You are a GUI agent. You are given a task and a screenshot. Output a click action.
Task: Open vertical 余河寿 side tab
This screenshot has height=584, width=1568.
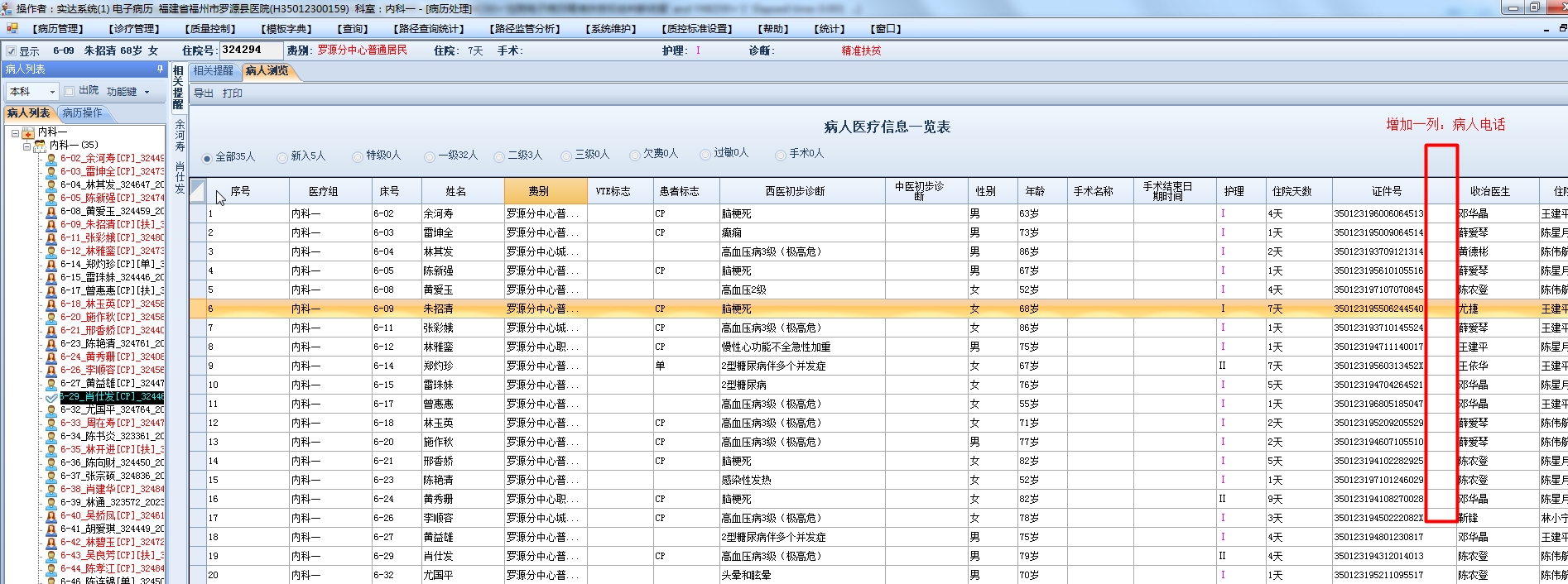click(x=180, y=136)
